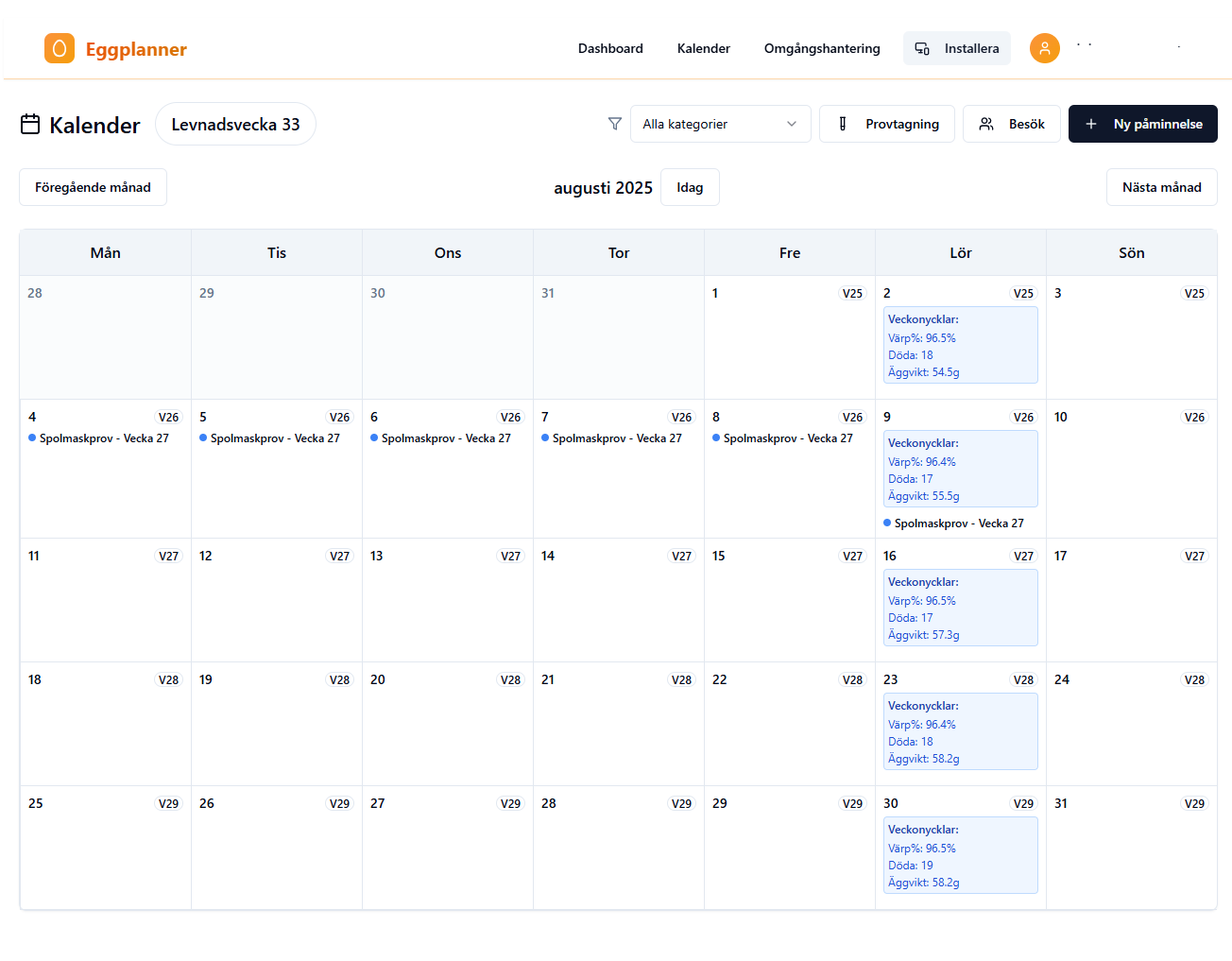Click the test tube icon in Provtagning
Screen dimensions: 1232x961
tap(843, 124)
